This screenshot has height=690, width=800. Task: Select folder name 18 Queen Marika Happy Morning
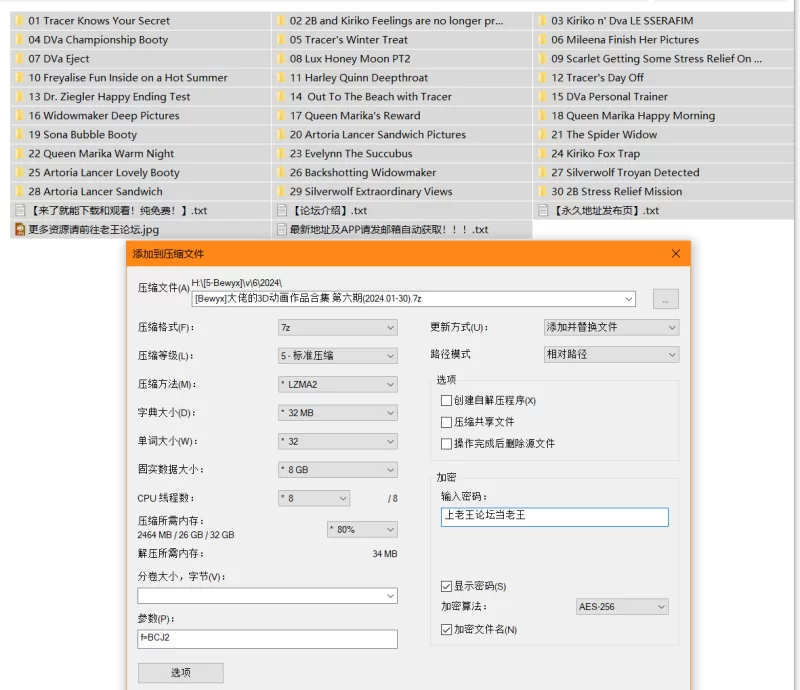[x=633, y=116]
